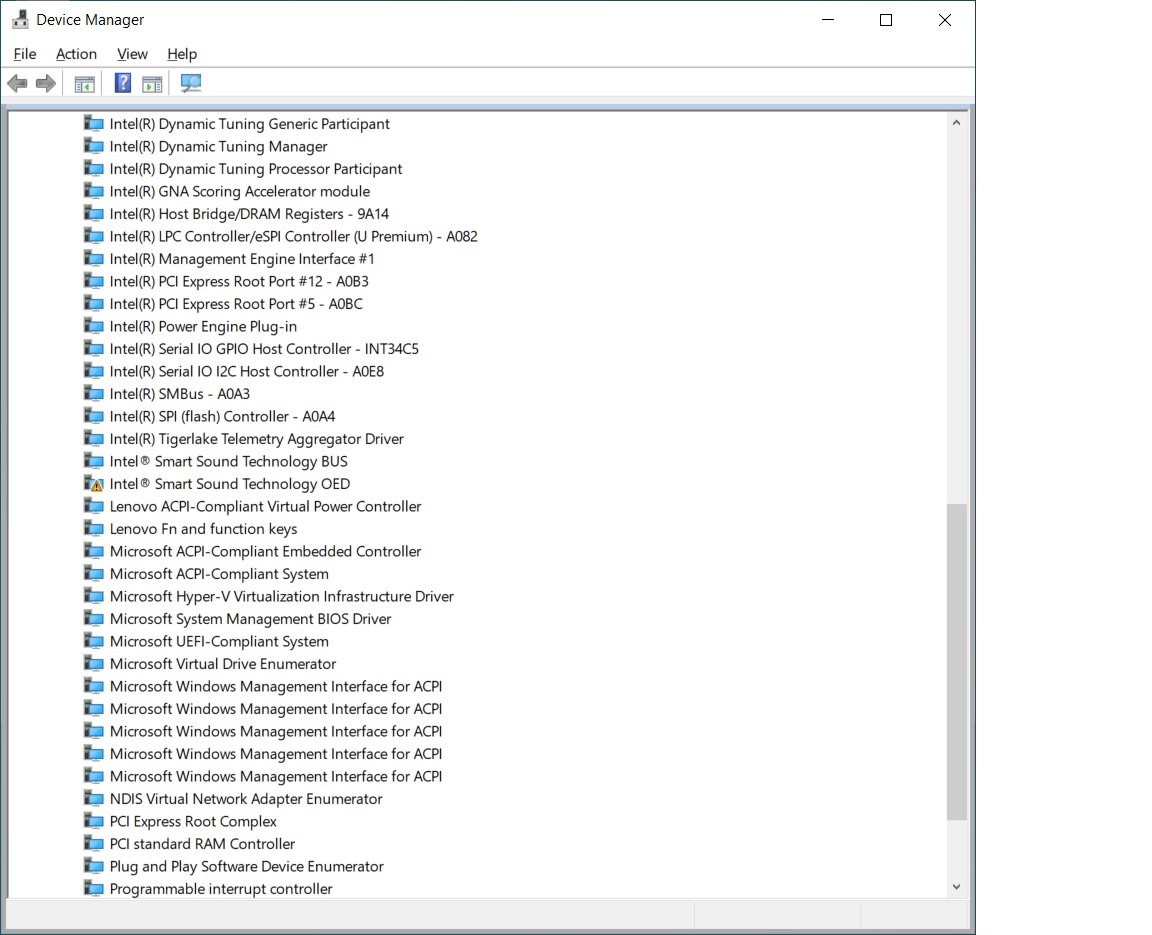Open the View menu
Viewport: 1152px width, 935px height.
132,54
